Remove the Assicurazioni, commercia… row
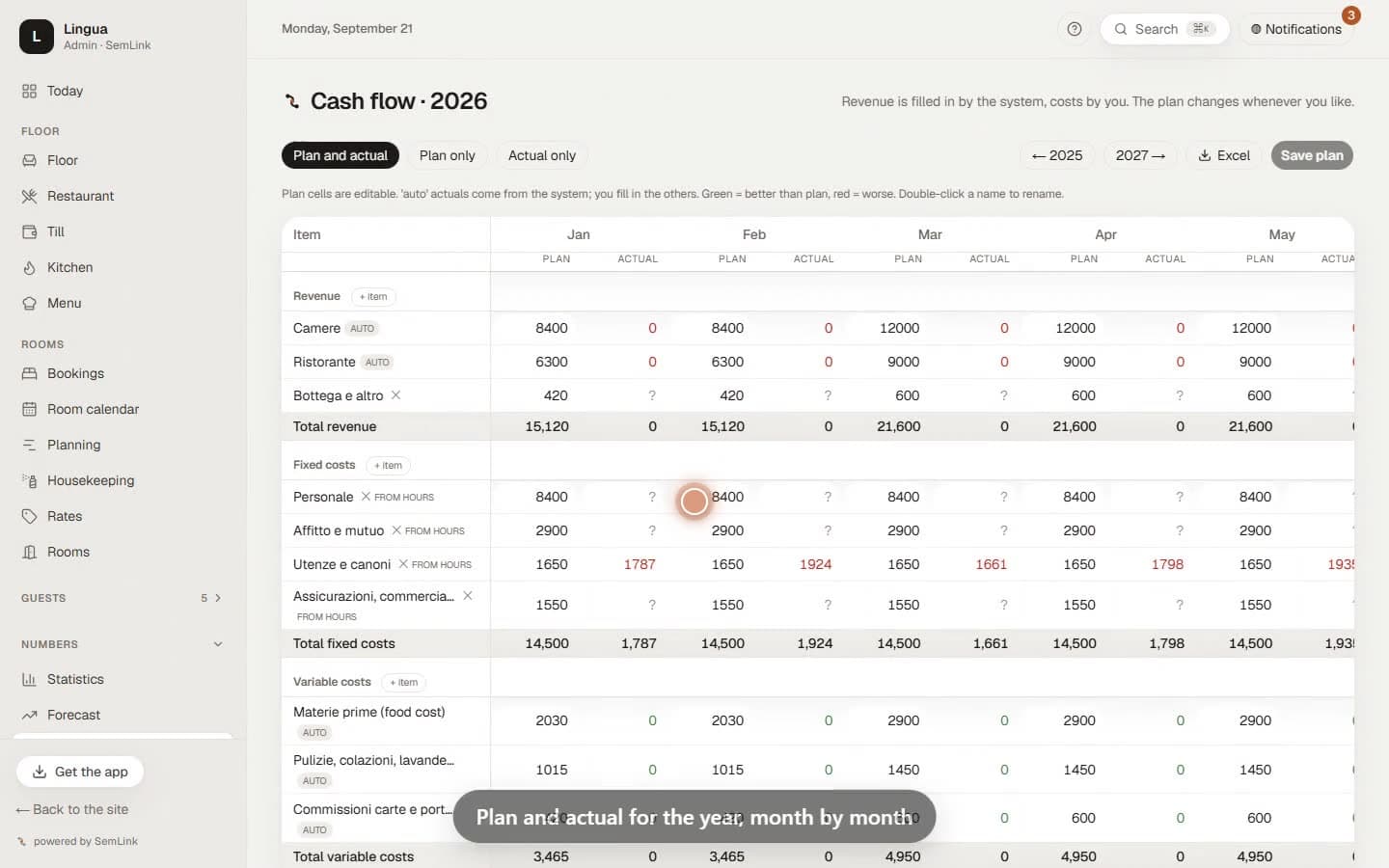This screenshot has height=868, width=1389. [467, 596]
